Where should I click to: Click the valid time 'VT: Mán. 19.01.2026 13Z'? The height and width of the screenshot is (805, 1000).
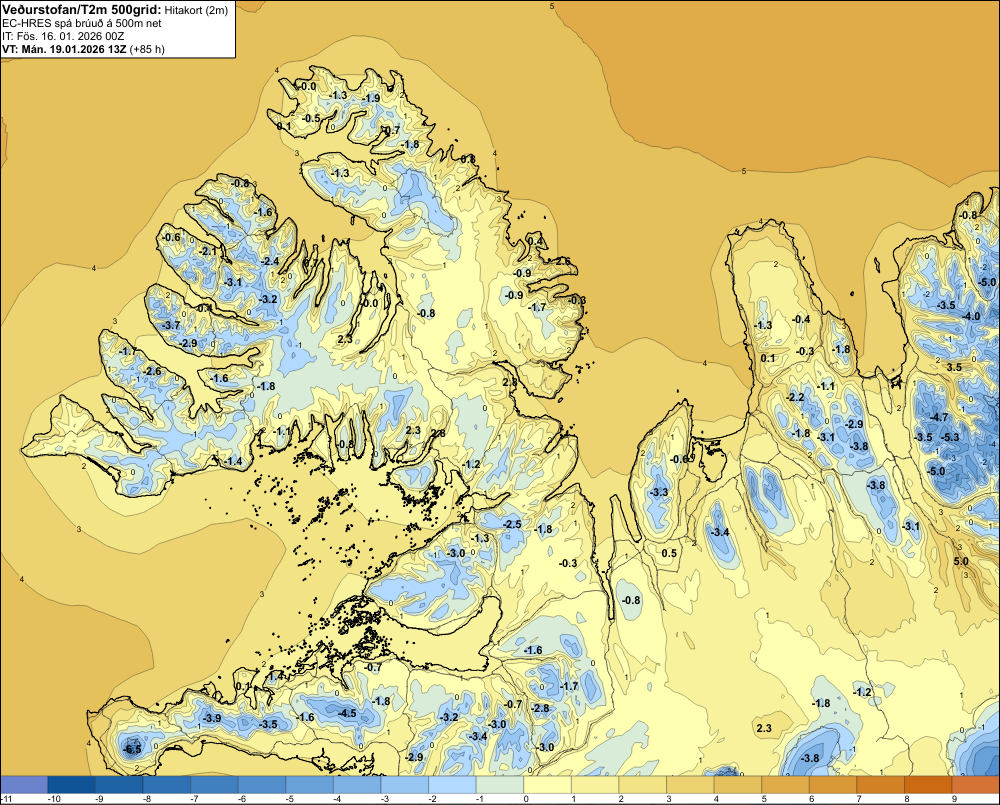coord(64,49)
